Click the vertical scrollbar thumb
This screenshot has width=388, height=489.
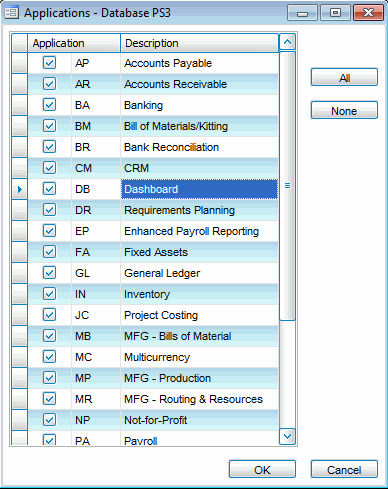pos(287,186)
